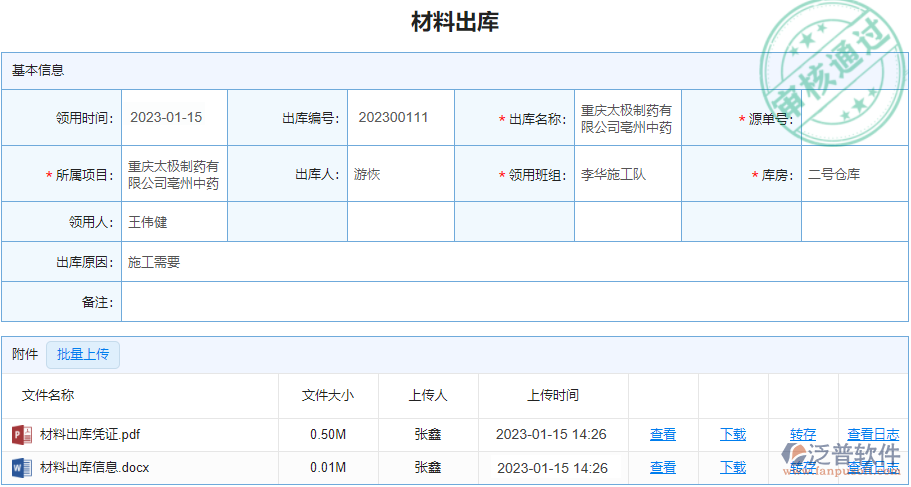Click the 批量上传 button
Image resolution: width=911 pixels, height=487 pixels.
click(83, 354)
